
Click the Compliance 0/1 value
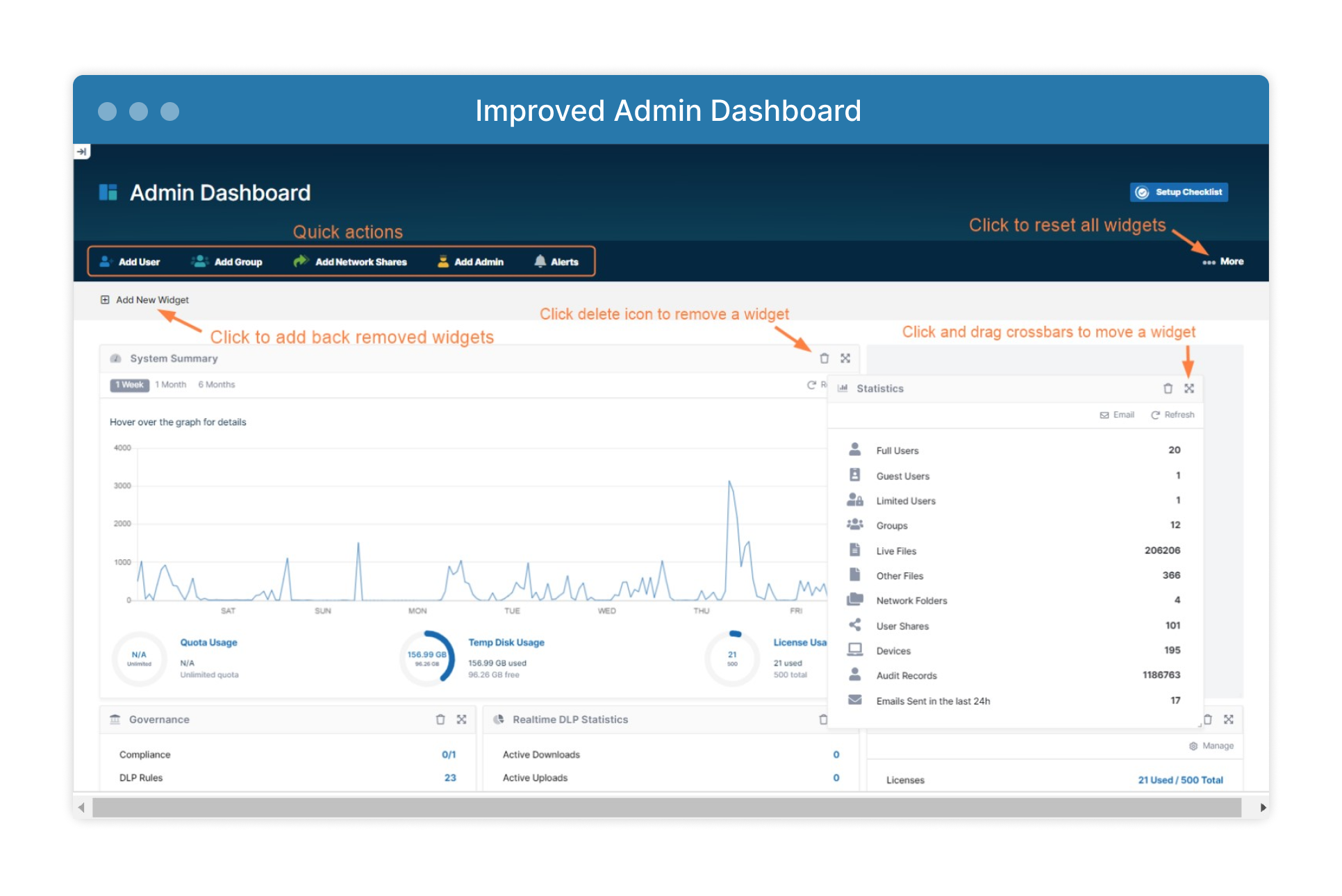[x=449, y=754]
